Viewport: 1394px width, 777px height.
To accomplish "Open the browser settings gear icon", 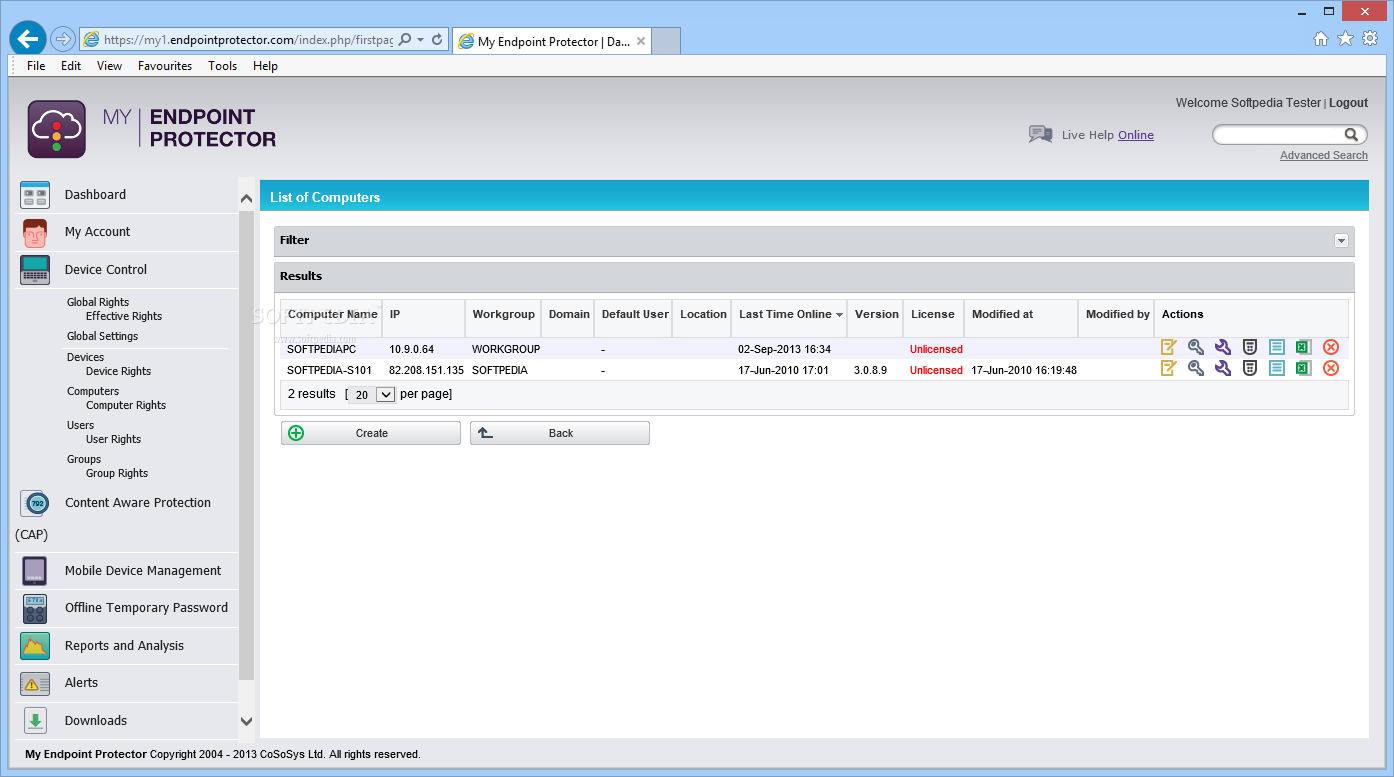I will pyautogui.click(x=1370, y=39).
